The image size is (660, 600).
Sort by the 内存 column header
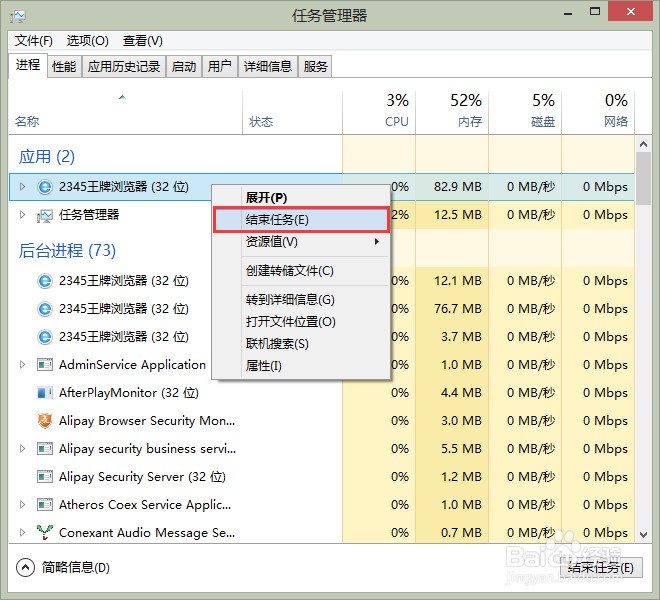(x=452, y=113)
